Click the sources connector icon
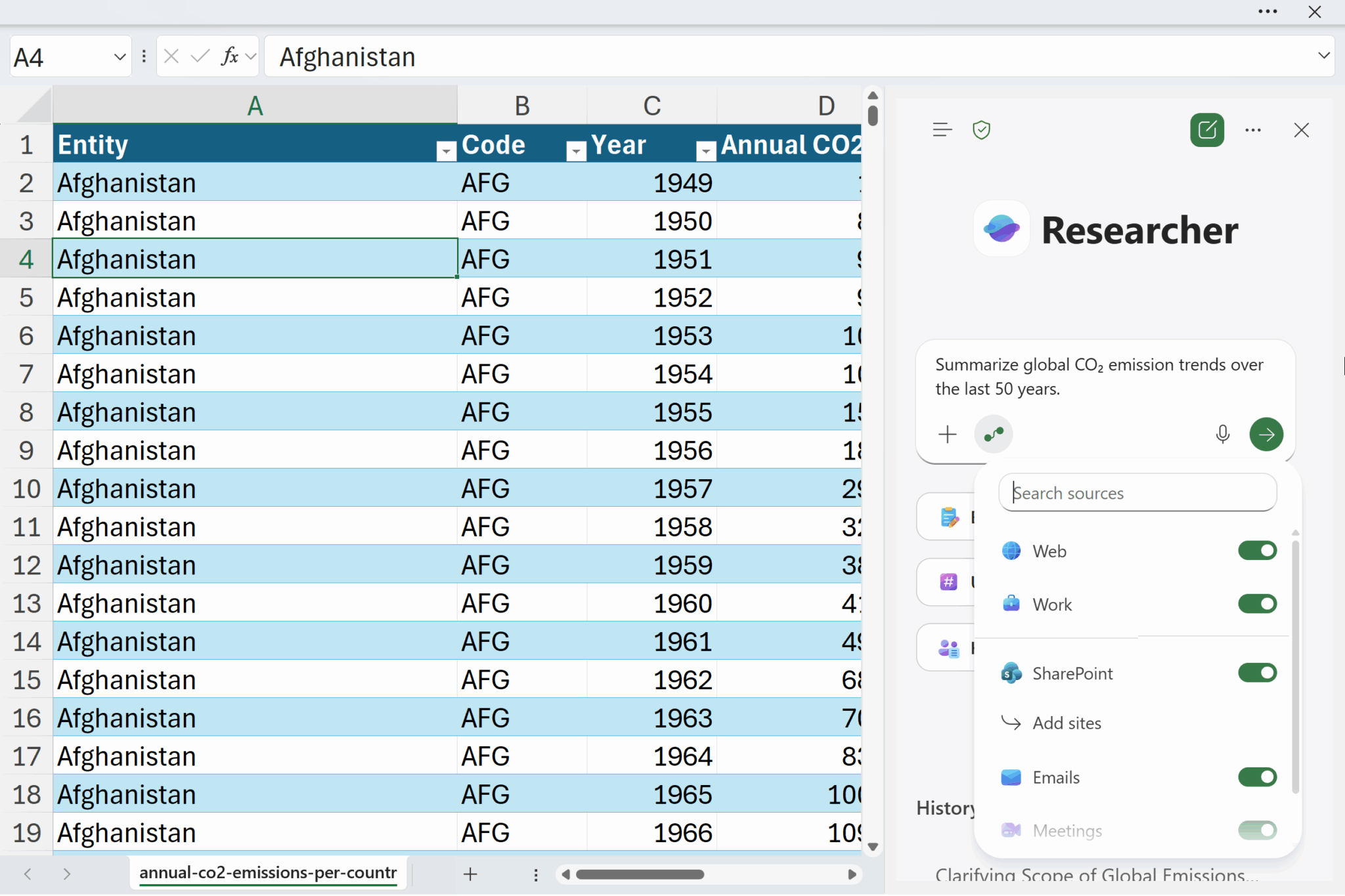The image size is (1345, 896). [x=993, y=434]
